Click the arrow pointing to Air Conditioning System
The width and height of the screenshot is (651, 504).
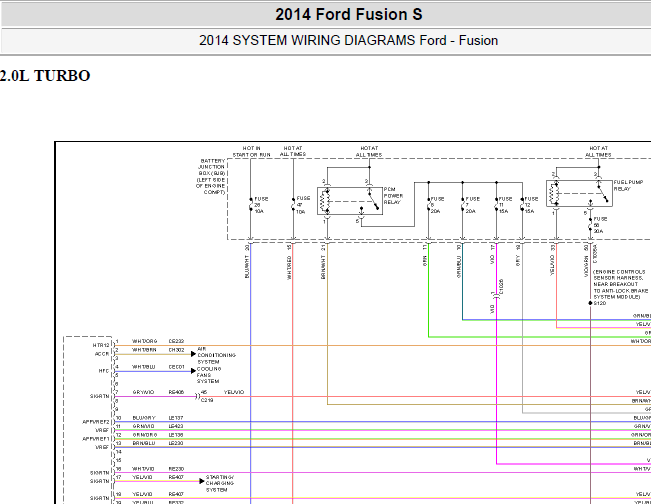(x=193, y=354)
